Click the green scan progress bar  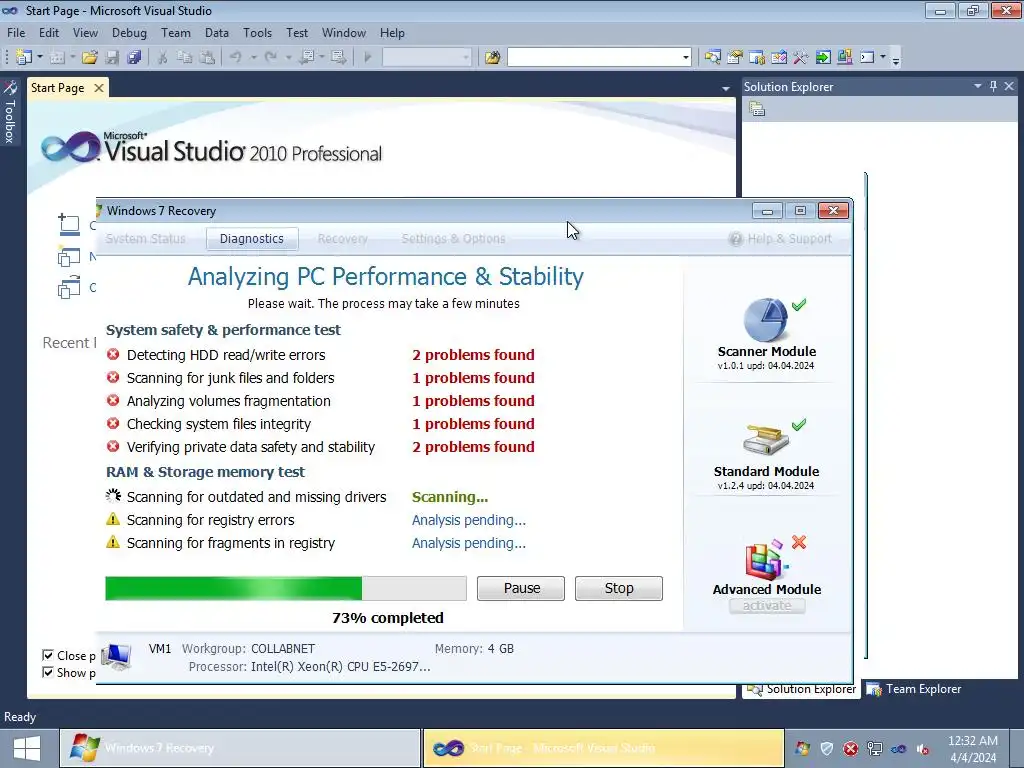coord(286,588)
